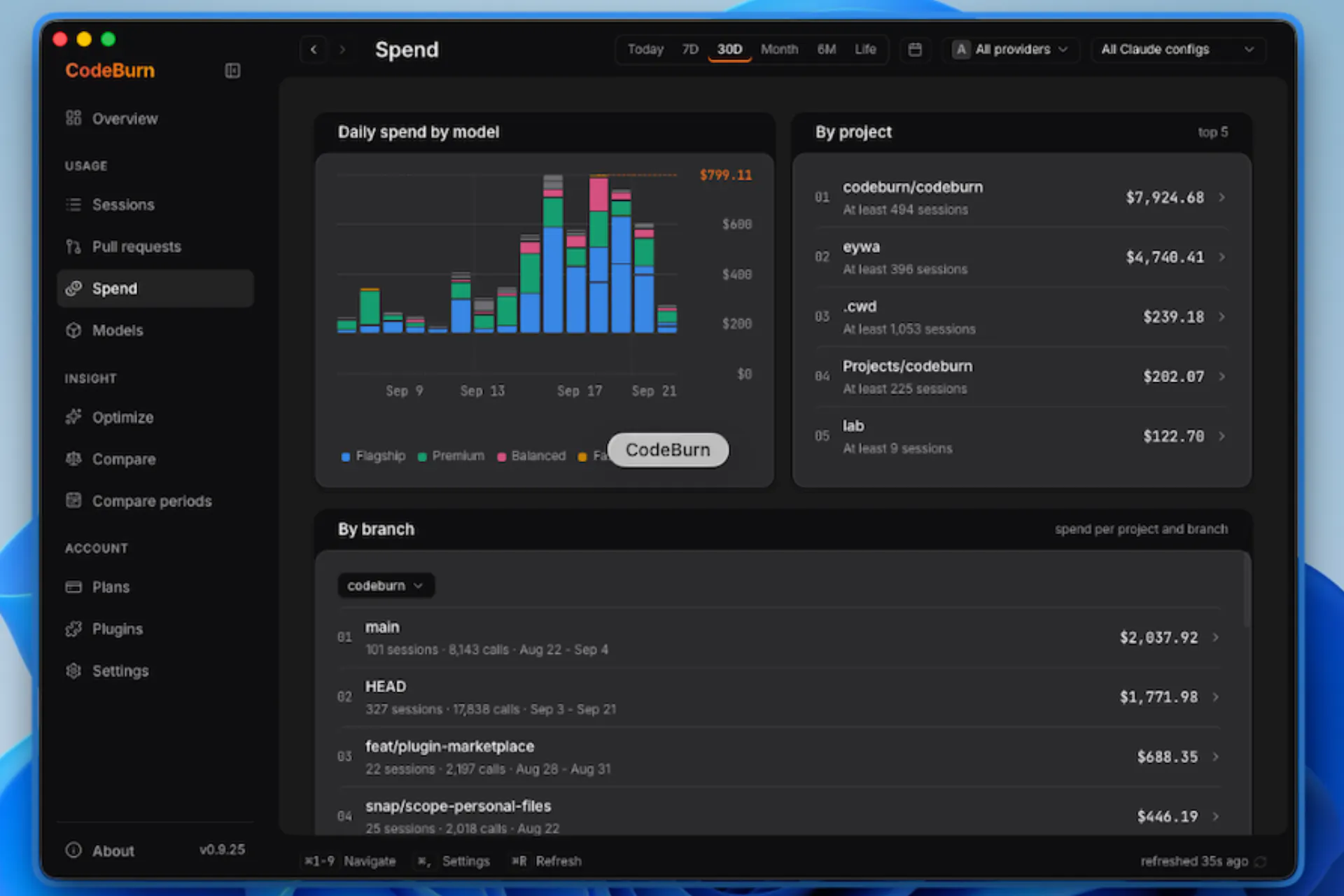Click the 'top 5' label in By project
This screenshot has height=896, width=1344.
(x=1212, y=132)
